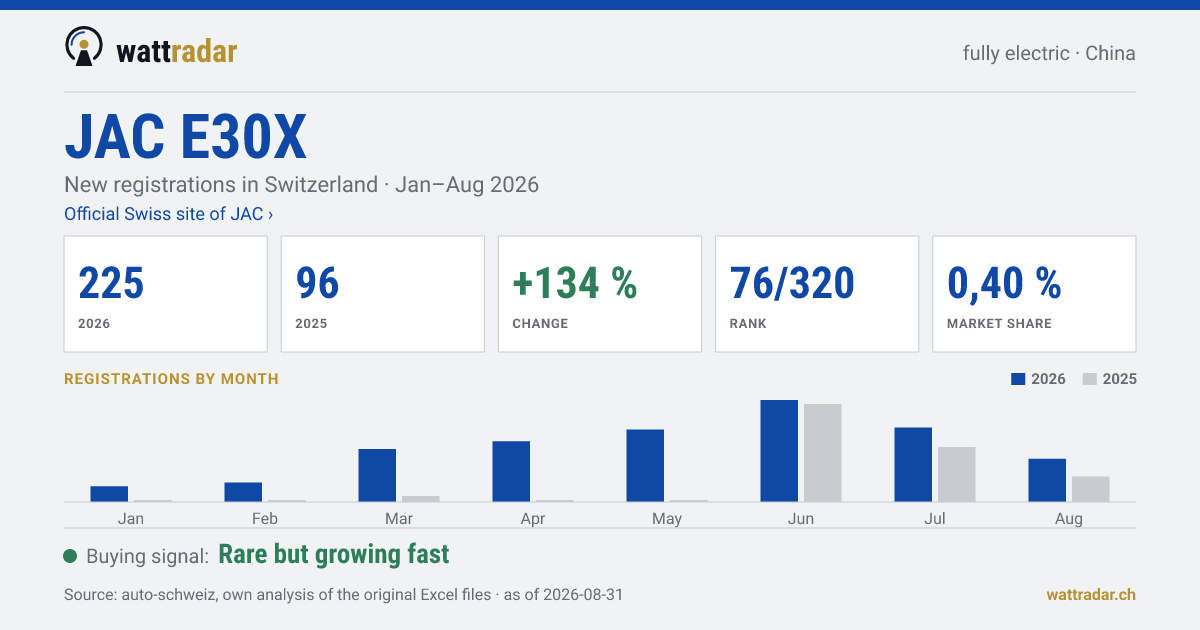Click the Jan axis label
Viewport: 1200px width, 630px height.
[x=131, y=518]
